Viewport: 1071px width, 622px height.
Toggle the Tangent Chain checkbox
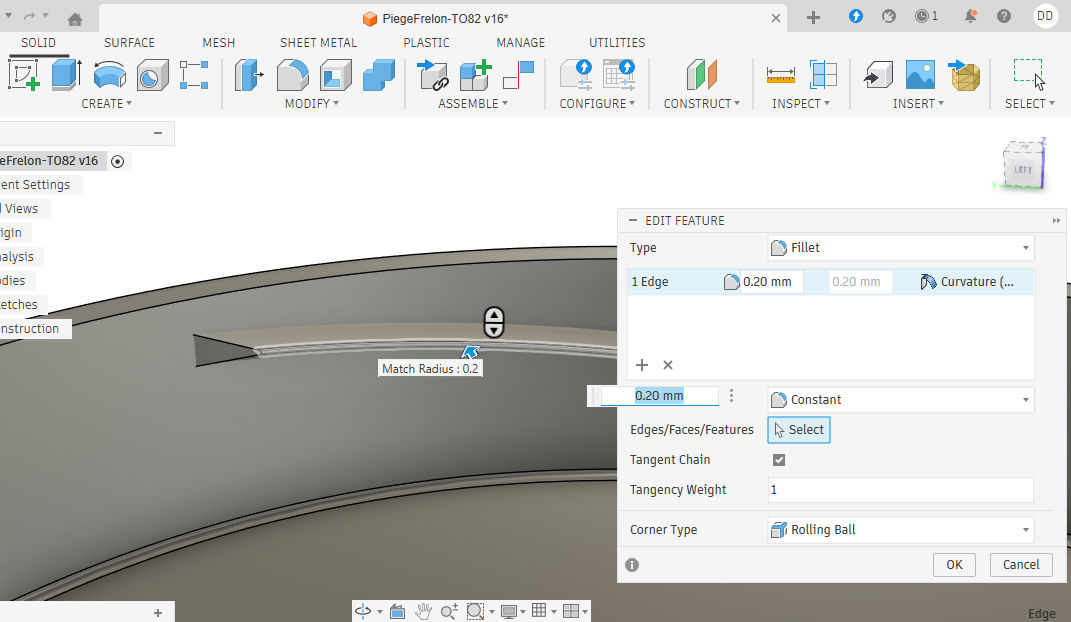pyautogui.click(x=779, y=460)
